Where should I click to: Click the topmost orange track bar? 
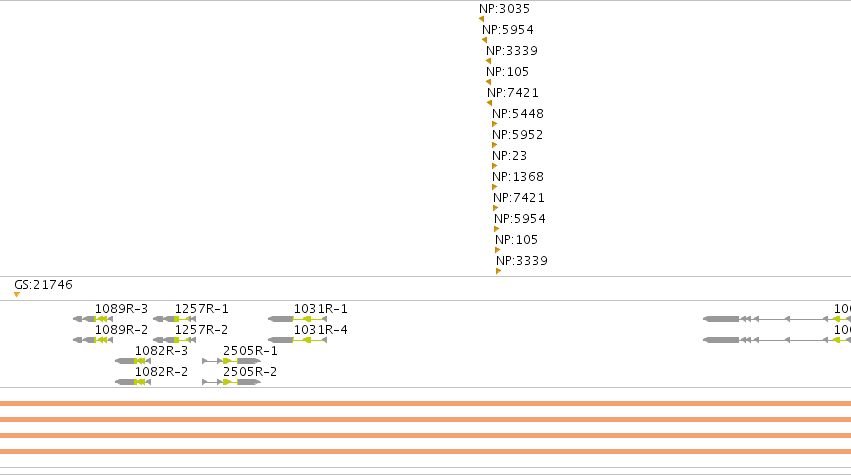[426, 403]
